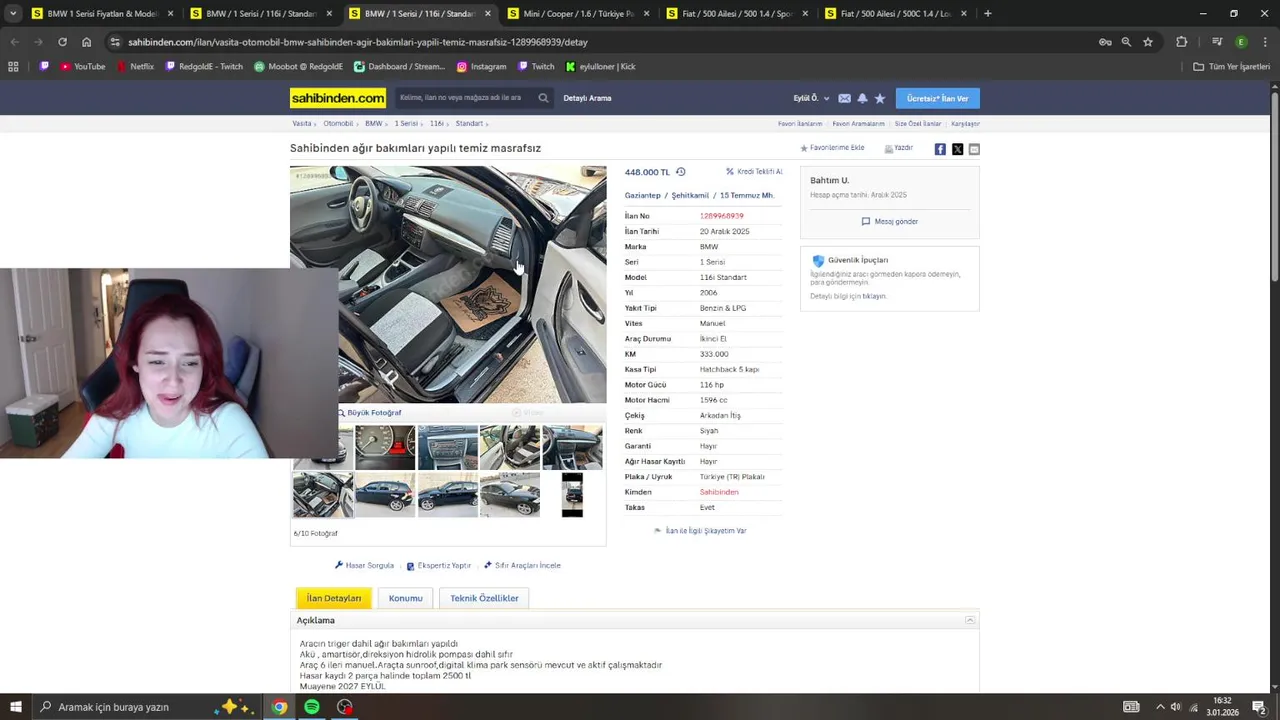Open the Karşılaştır link
1280x720 pixels.
pos(965,124)
